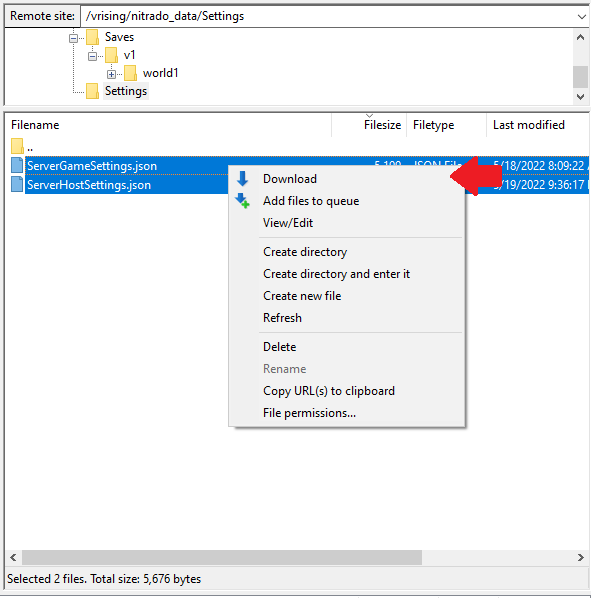
Task: Click the 5/18/2022 8:09:22 modified date
Action: 541,166
